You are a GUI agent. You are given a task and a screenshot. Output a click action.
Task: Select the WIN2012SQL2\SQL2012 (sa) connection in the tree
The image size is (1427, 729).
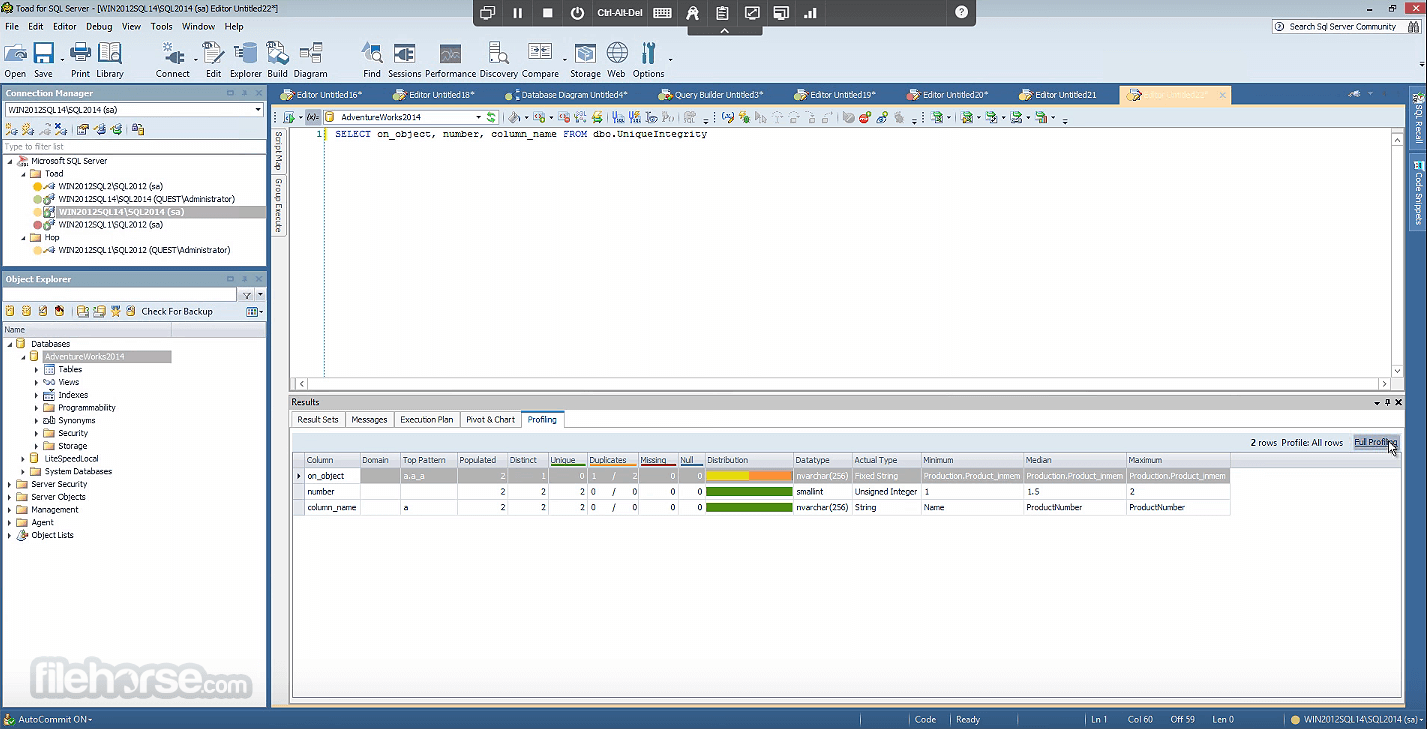110,186
